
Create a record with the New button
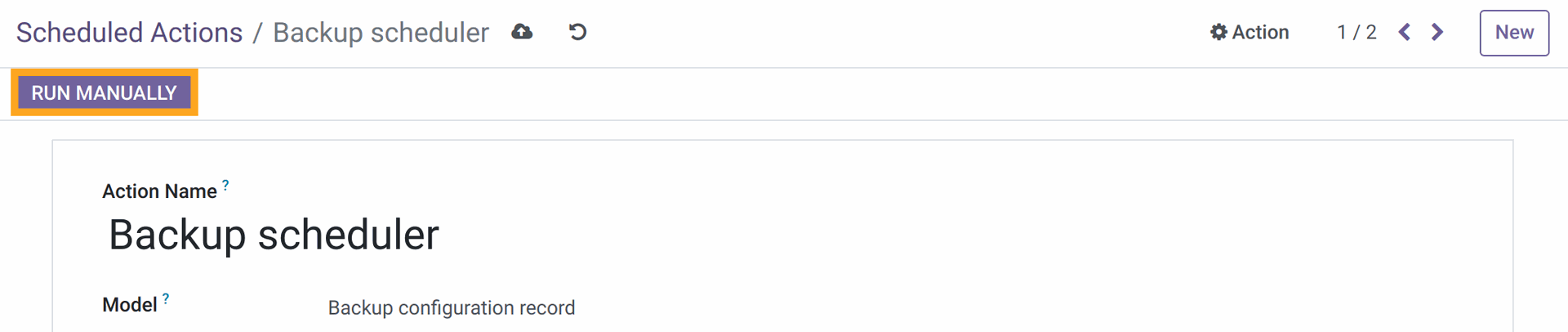1514,33
